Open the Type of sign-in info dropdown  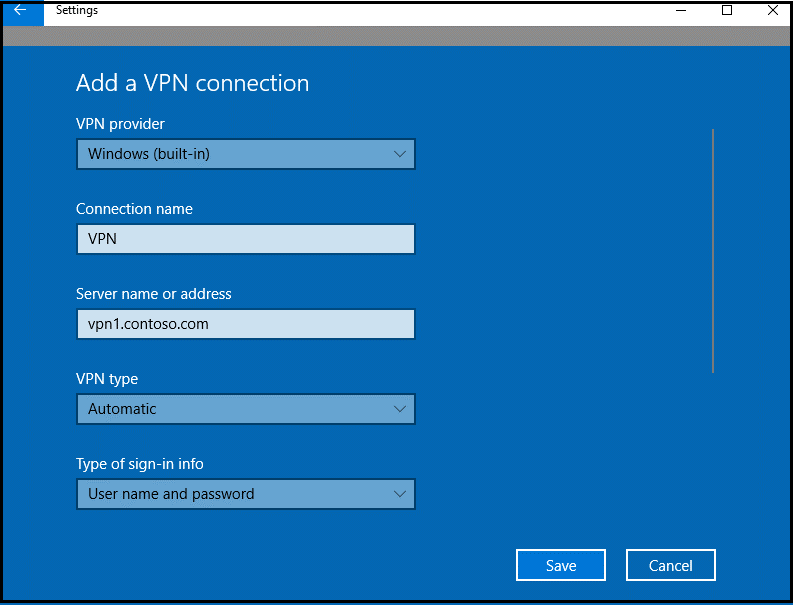pos(246,494)
